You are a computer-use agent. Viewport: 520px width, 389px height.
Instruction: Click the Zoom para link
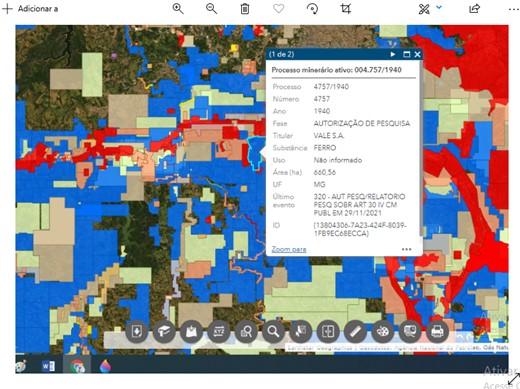(x=289, y=249)
